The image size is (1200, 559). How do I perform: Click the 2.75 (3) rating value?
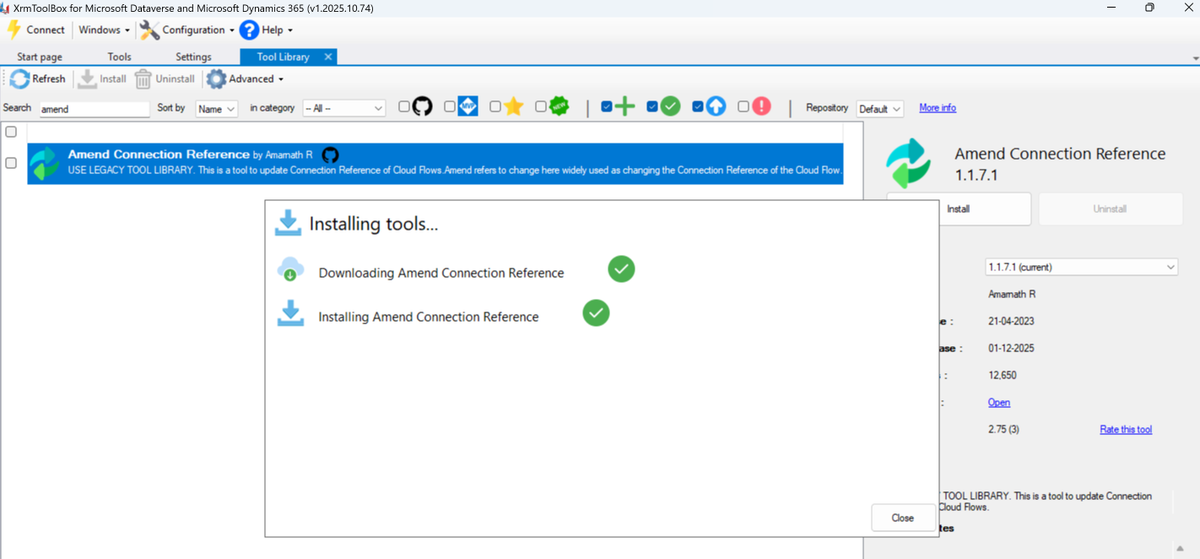coord(1004,429)
